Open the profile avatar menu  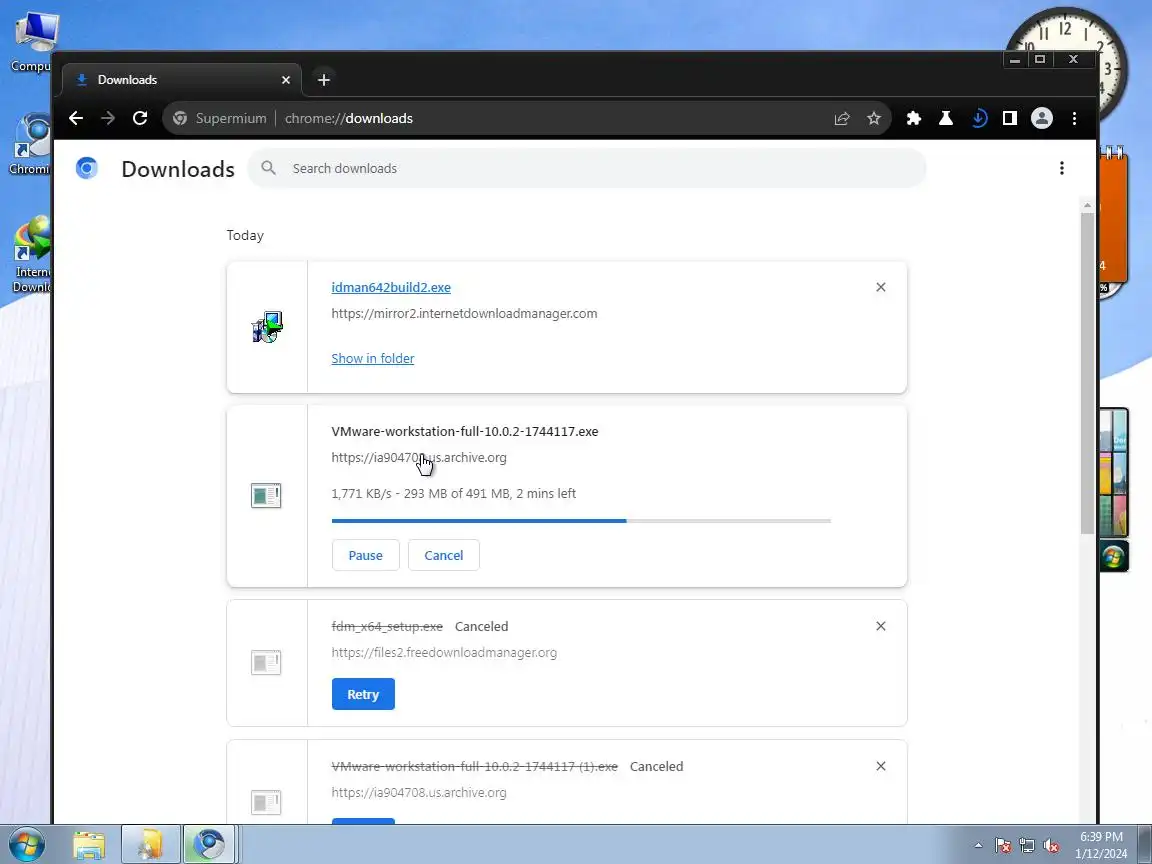point(1042,118)
